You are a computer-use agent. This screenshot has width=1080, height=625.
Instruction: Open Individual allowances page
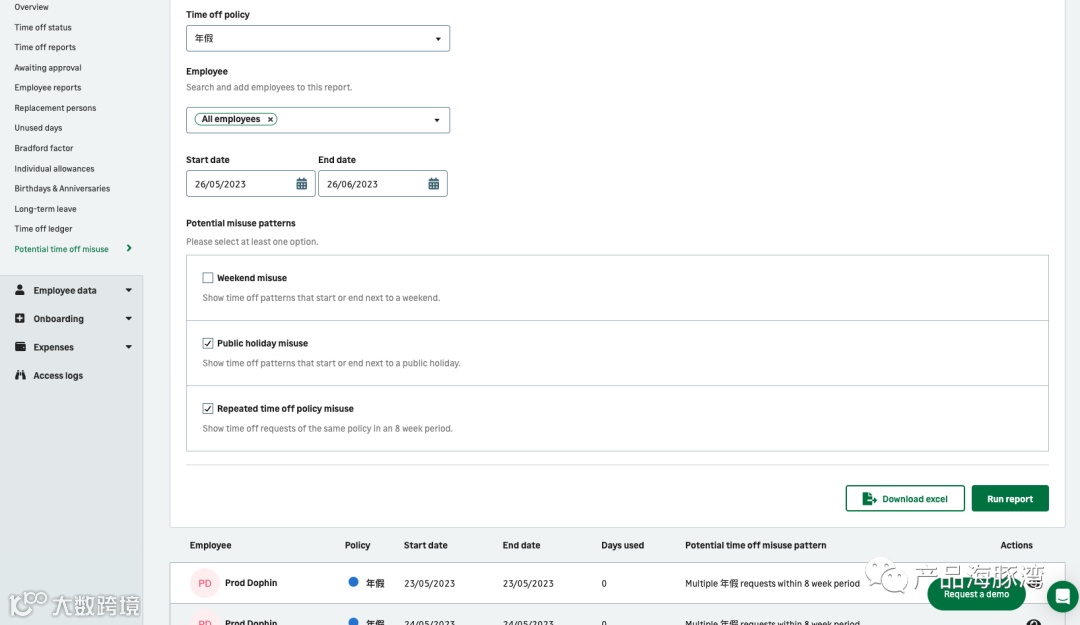[54, 169]
